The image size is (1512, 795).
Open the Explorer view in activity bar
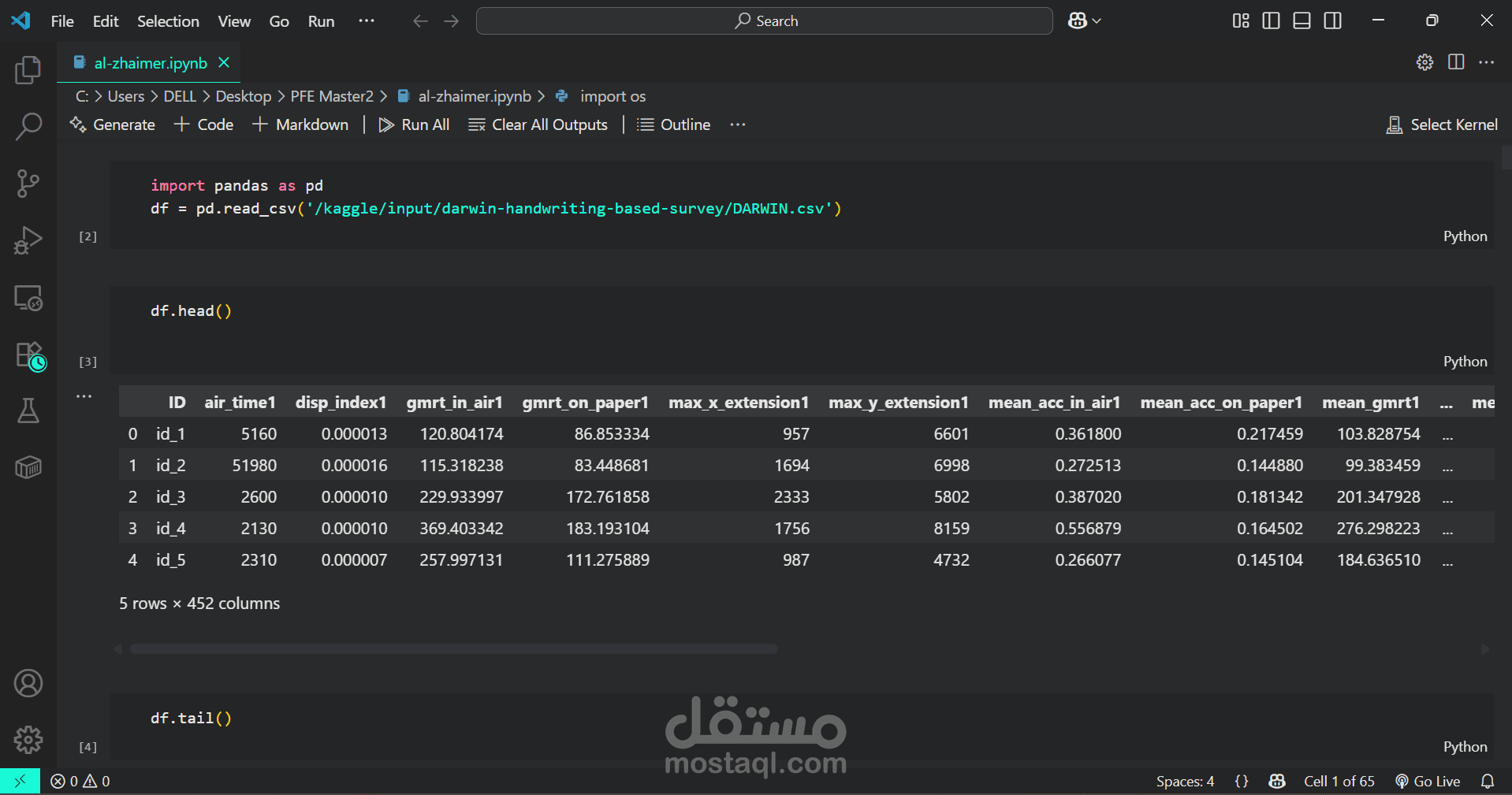[28, 70]
